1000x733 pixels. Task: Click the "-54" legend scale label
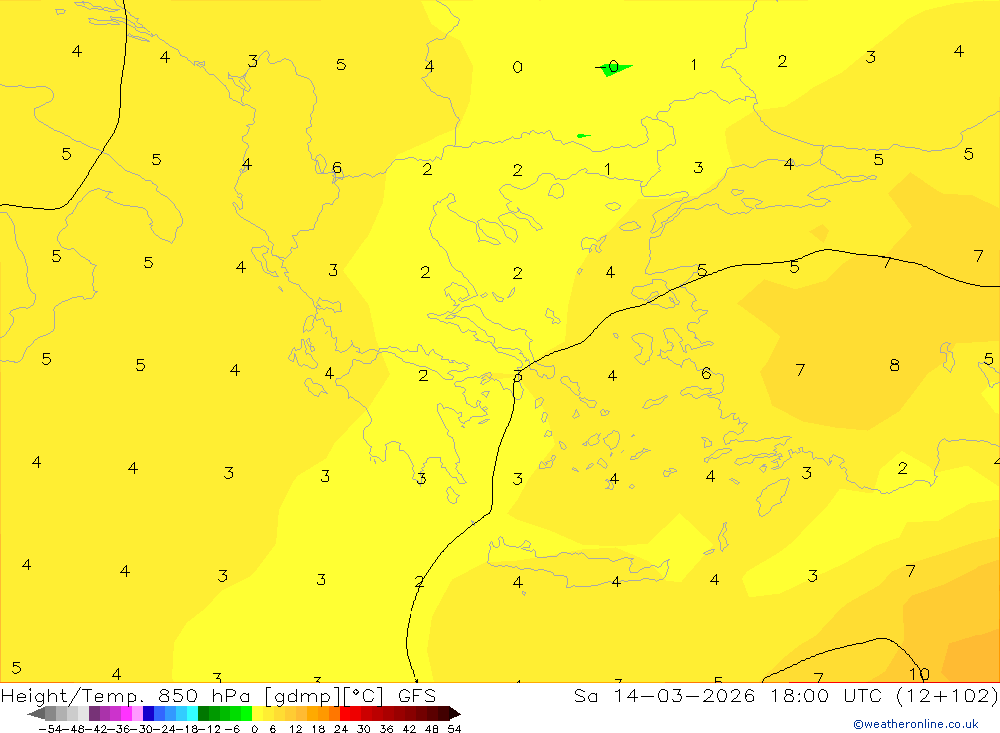coord(50,729)
